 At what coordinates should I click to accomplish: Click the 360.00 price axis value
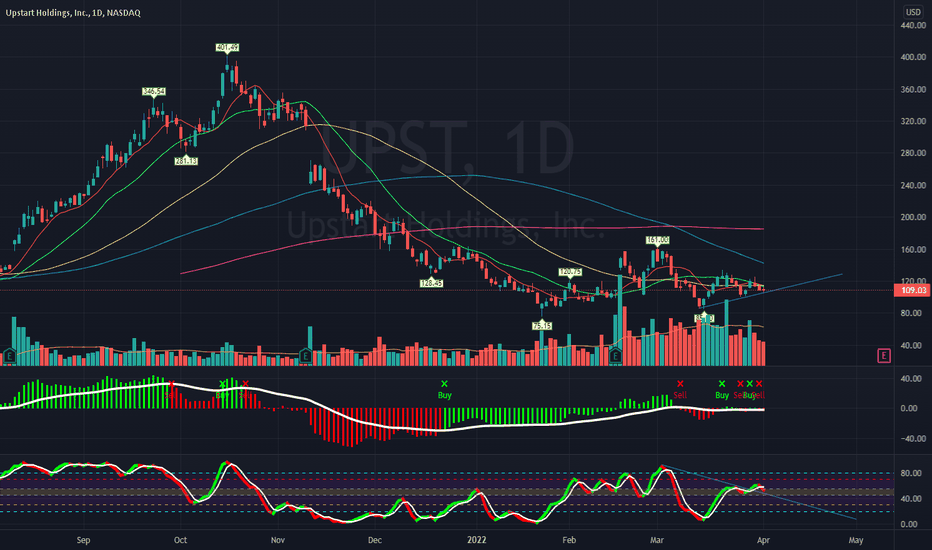(x=913, y=89)
